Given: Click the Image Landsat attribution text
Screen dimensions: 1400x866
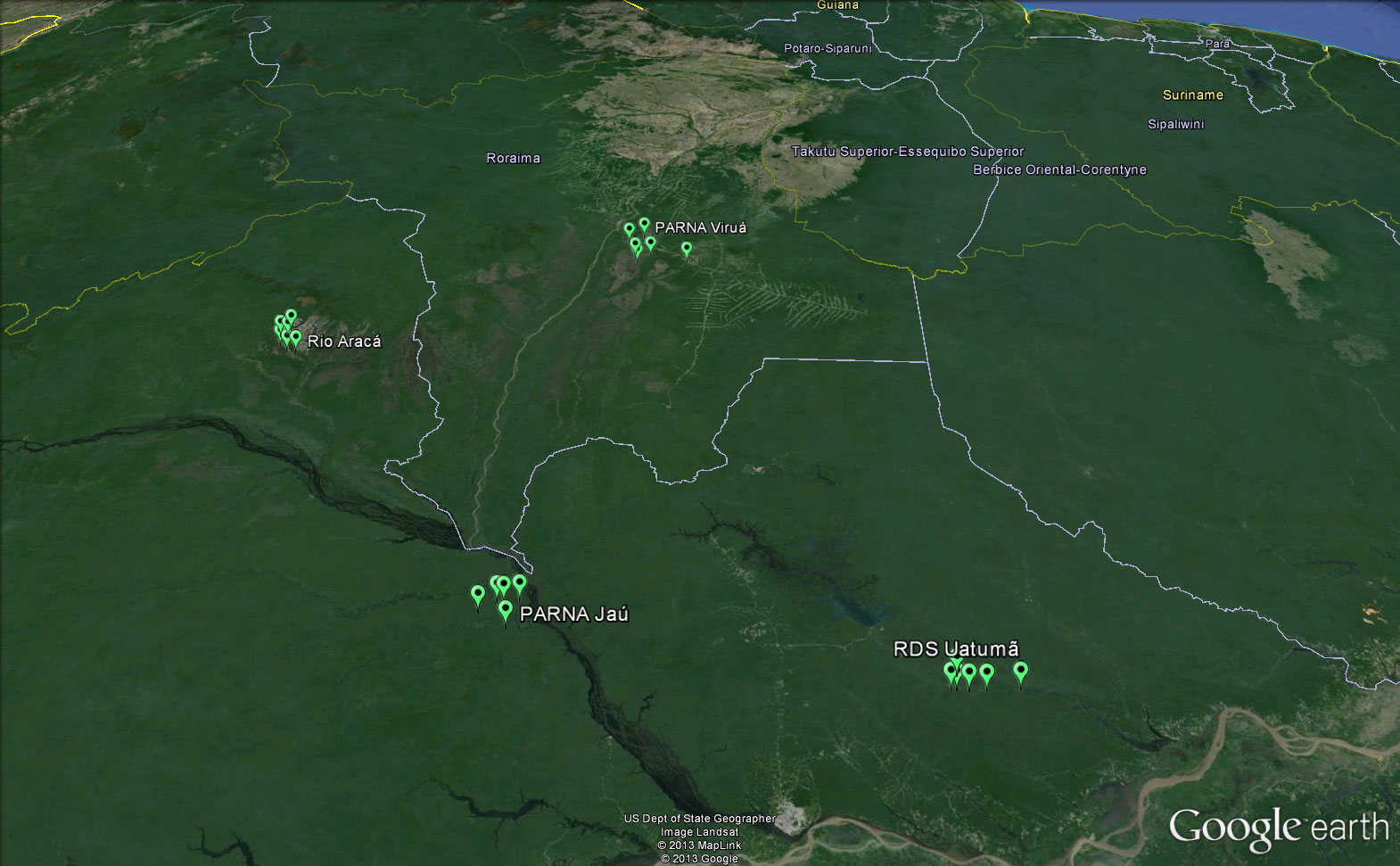Looking at the screenshot, I should [699, 831].
